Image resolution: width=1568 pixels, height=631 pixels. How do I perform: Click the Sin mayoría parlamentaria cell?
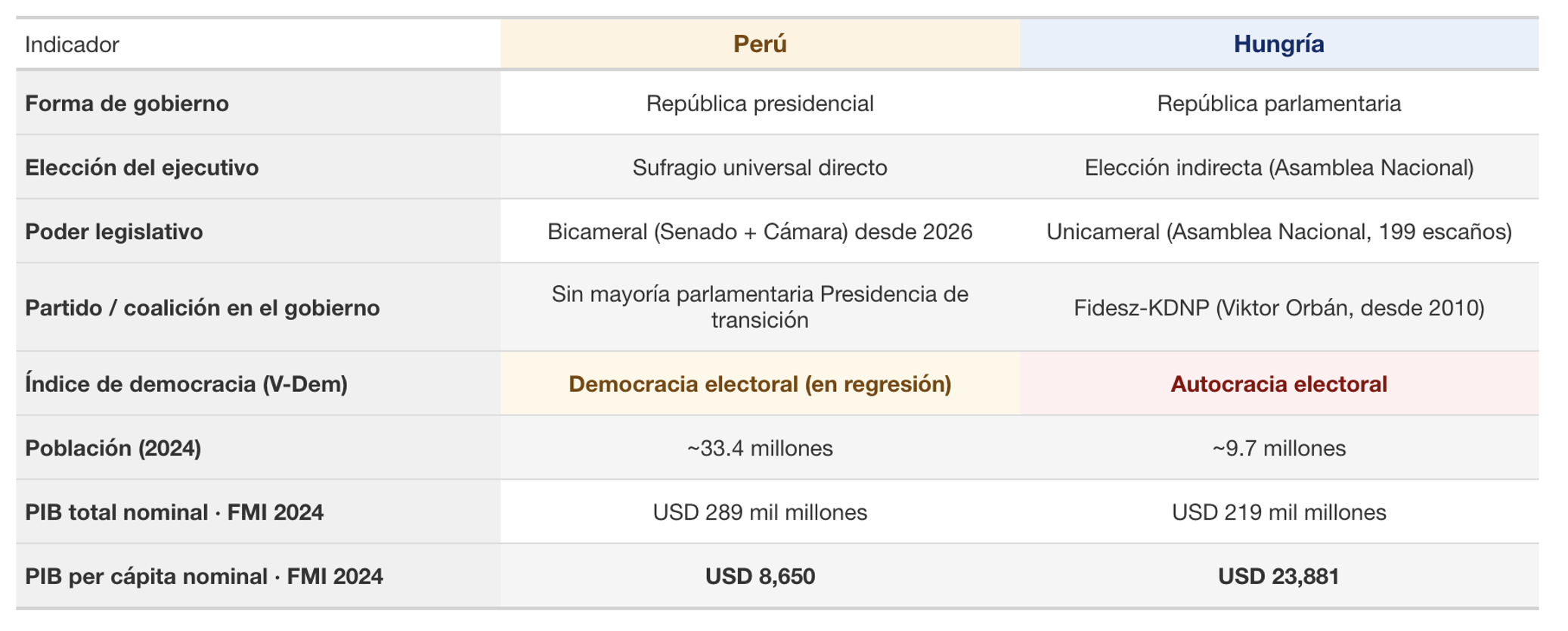pos(759,306)
